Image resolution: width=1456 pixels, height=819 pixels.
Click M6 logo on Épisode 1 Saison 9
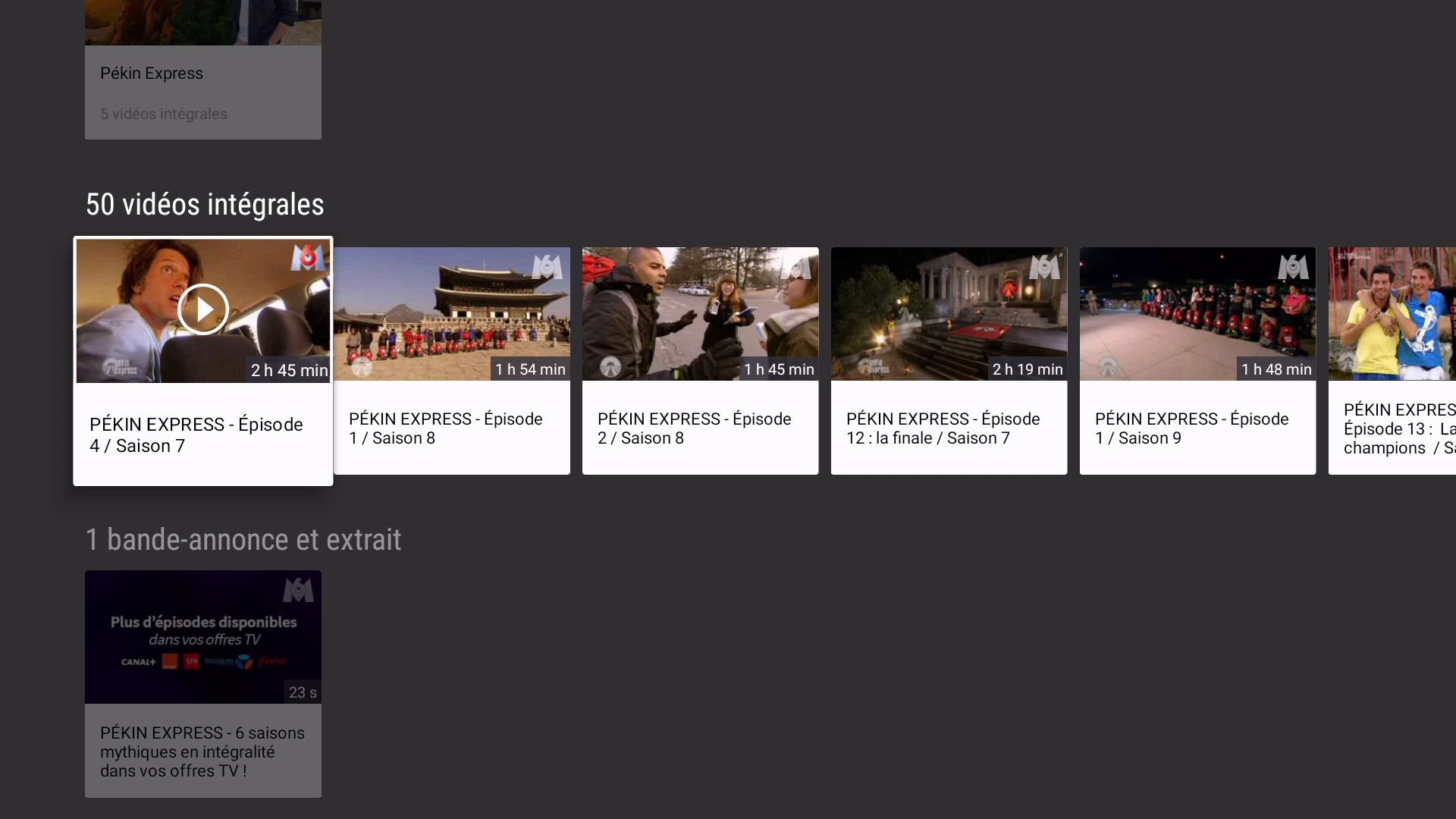[1293, 266]
